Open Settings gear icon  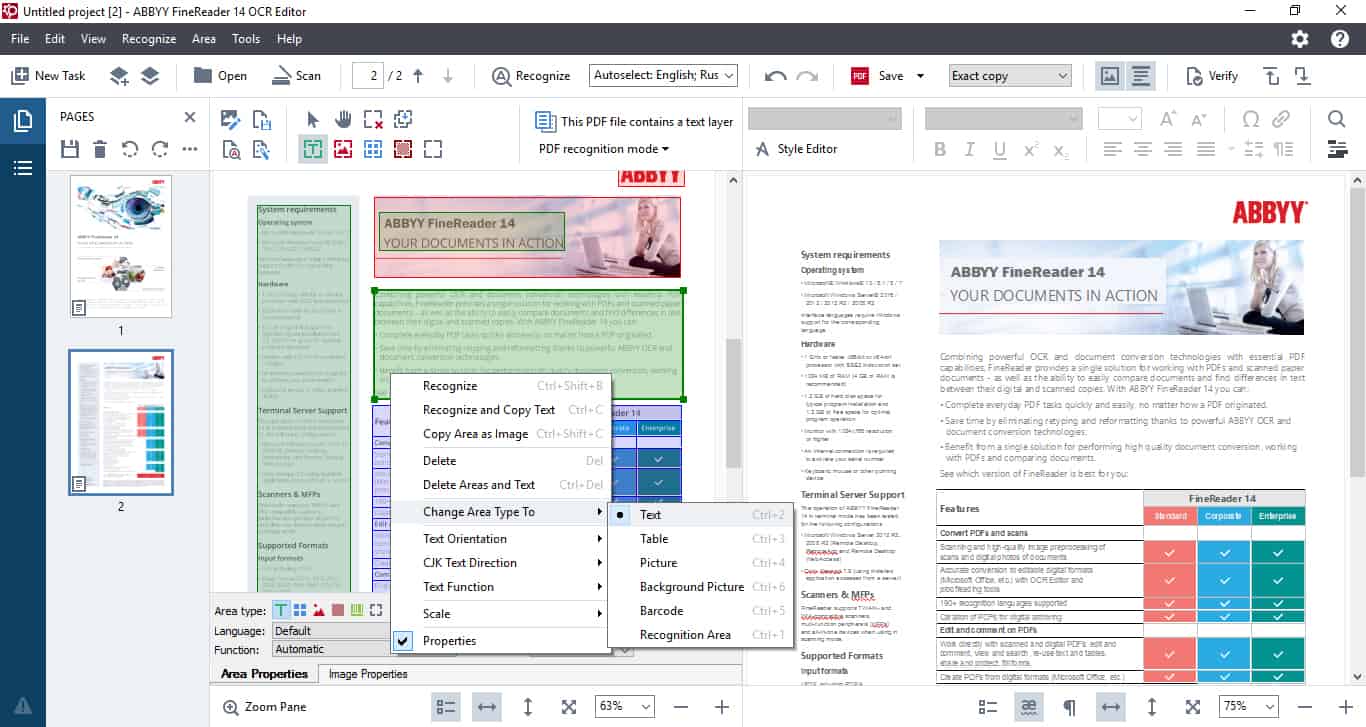click(1300, 39)
